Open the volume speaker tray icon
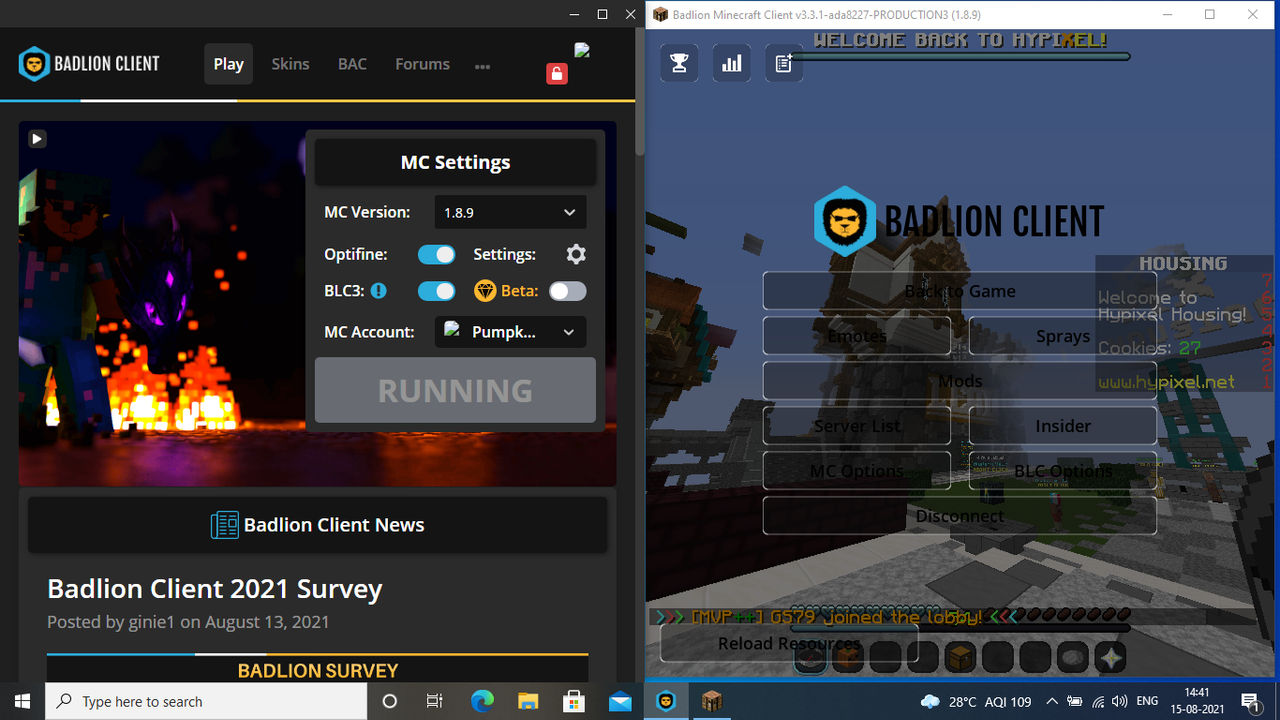The image size is (1280, 720). pyautogui.click(x=1119, y=702)
